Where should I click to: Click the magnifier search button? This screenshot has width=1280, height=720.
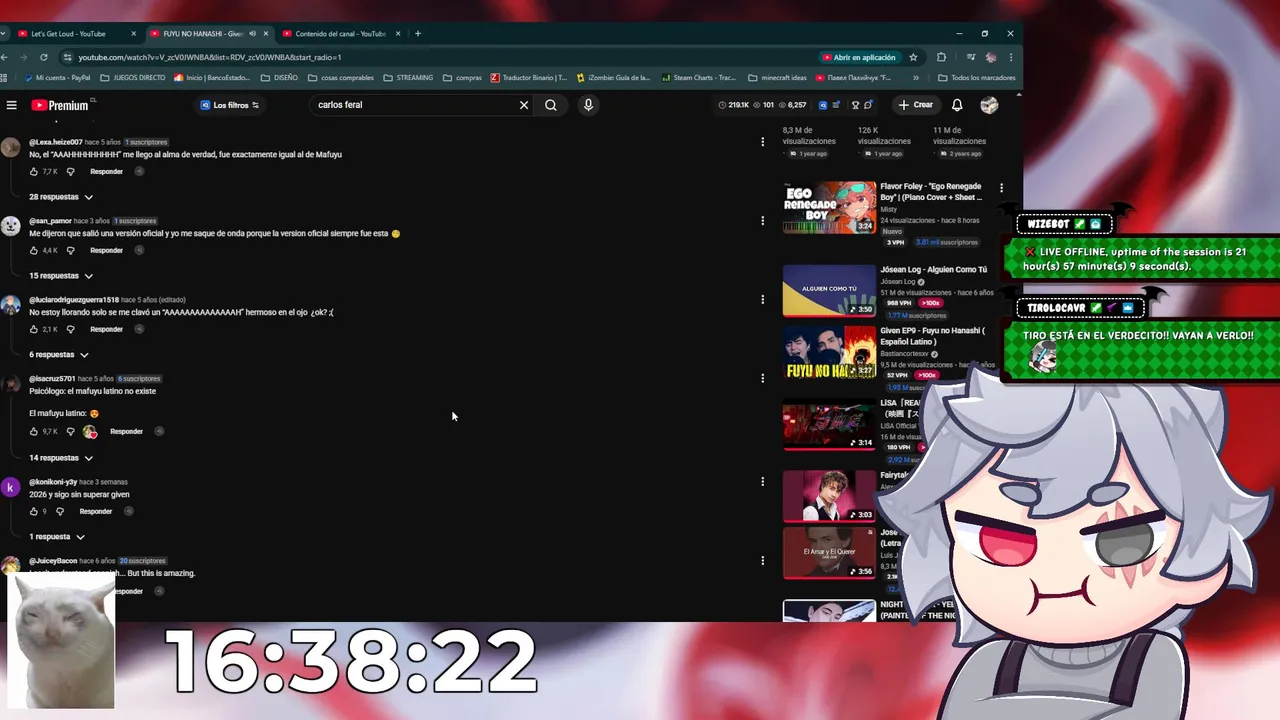(x=551, y=105)
